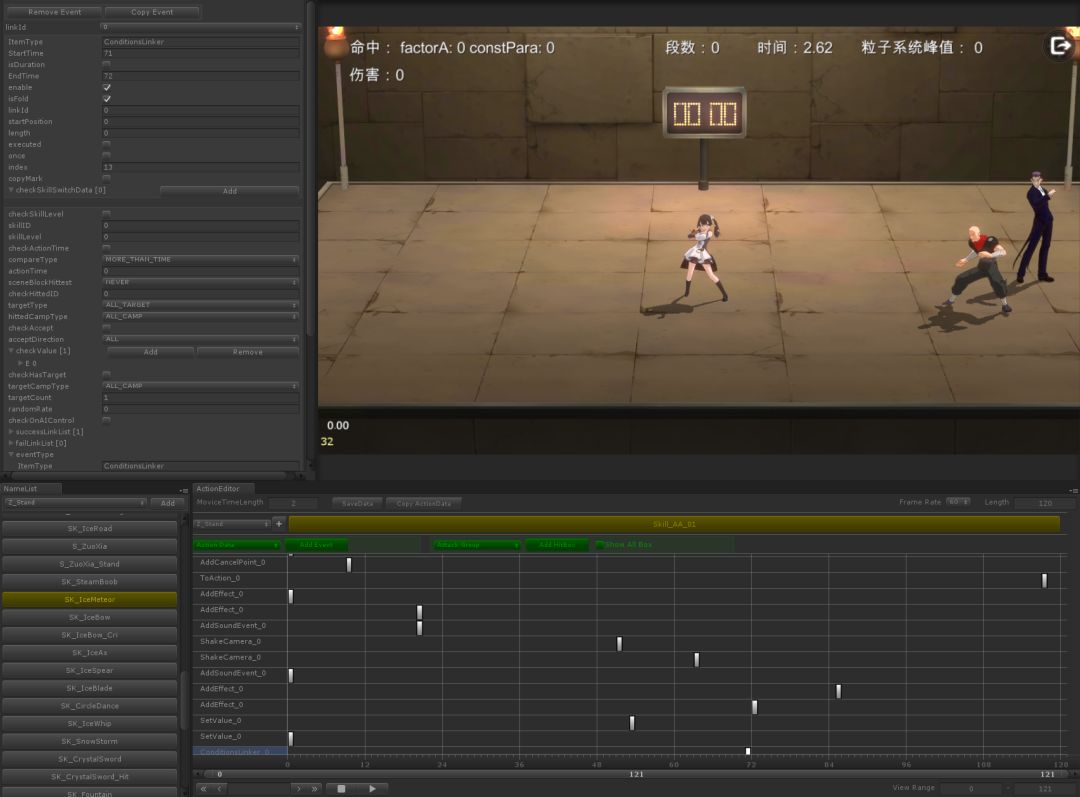The width and height of the screenshot is (1080, 797).
Task: Jump to first frame with double-left arrow
Action: click(x=203, y=788)
